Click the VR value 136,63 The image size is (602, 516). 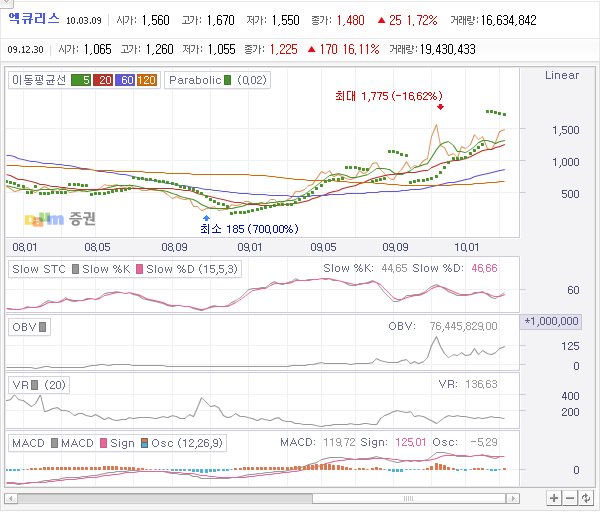point(481,384)
